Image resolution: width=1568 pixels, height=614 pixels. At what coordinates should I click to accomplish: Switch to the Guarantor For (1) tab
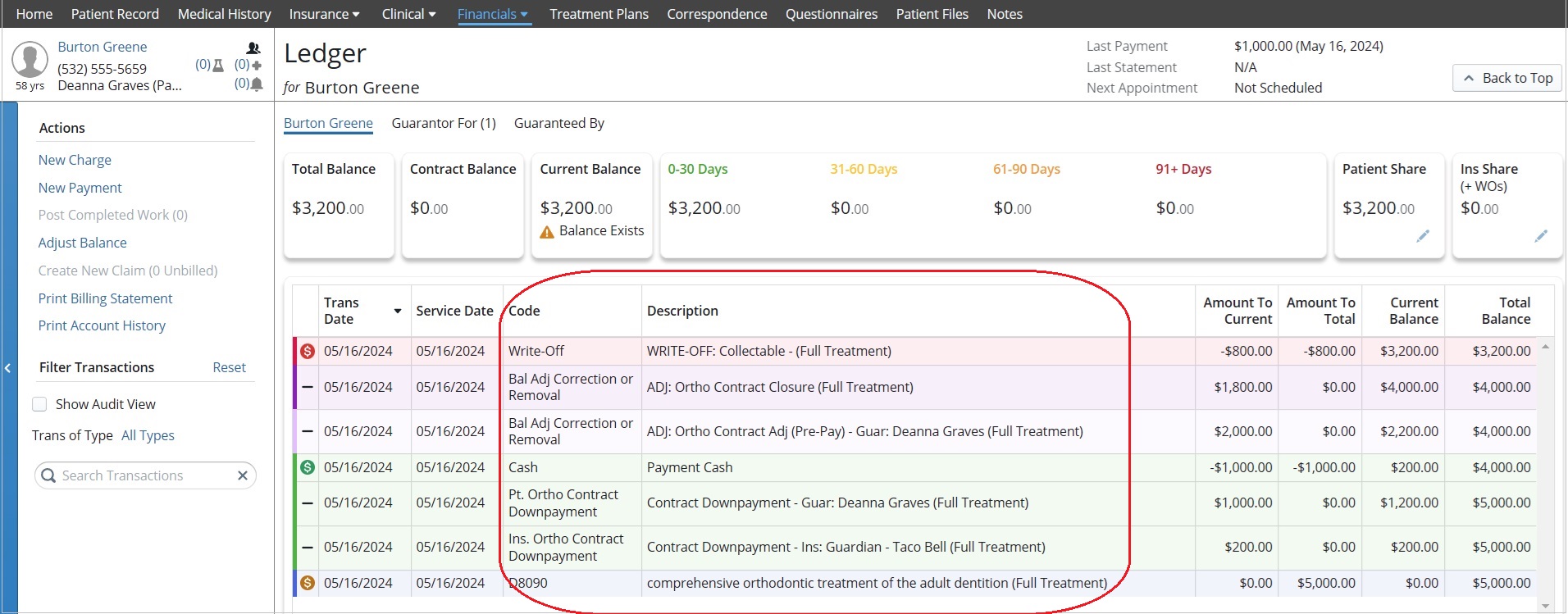point(444,123)
